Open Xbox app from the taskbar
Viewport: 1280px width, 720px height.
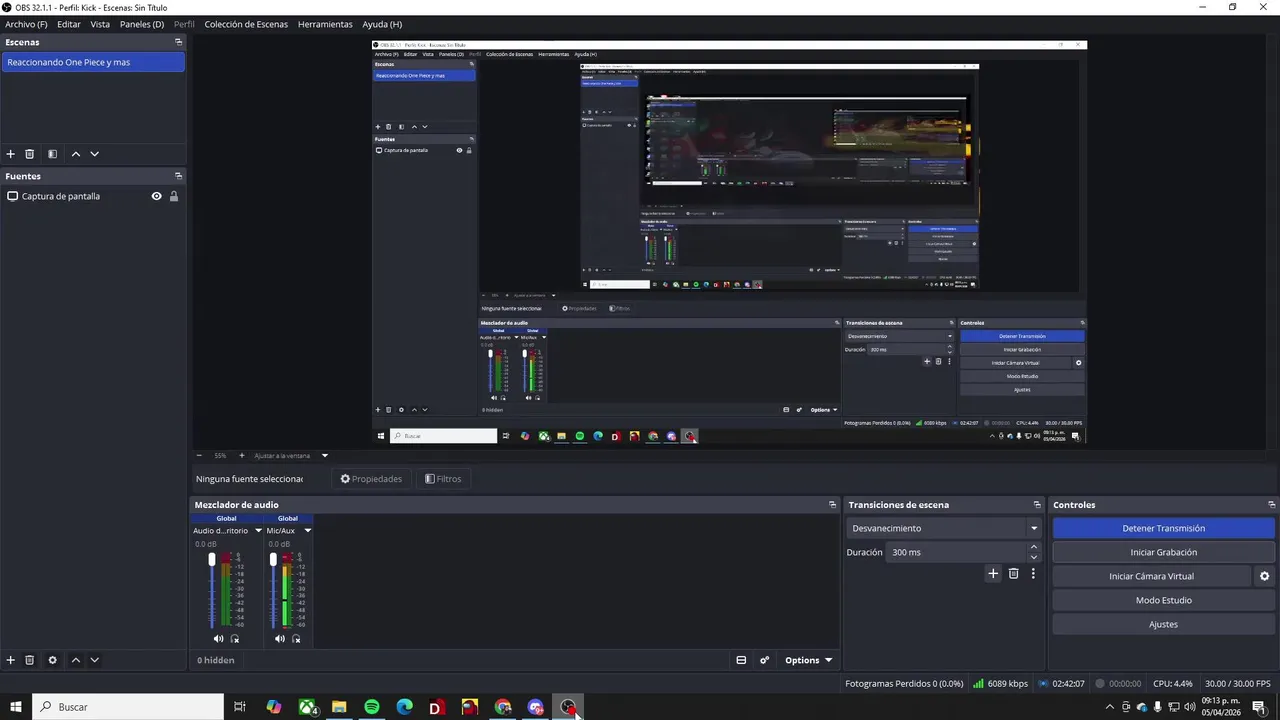(x=307, y=707)
